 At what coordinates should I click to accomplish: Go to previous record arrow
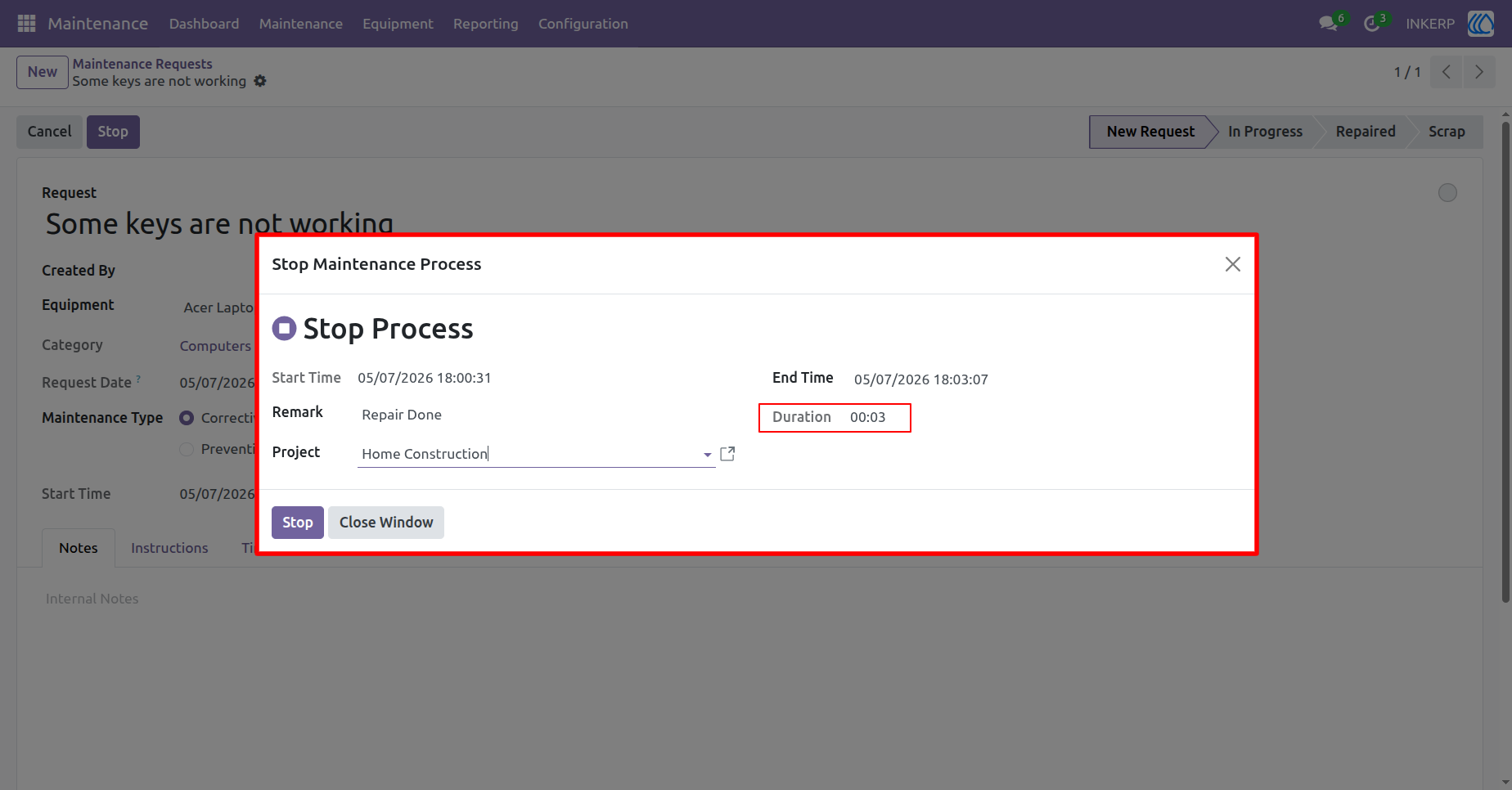pos(1447,72)
